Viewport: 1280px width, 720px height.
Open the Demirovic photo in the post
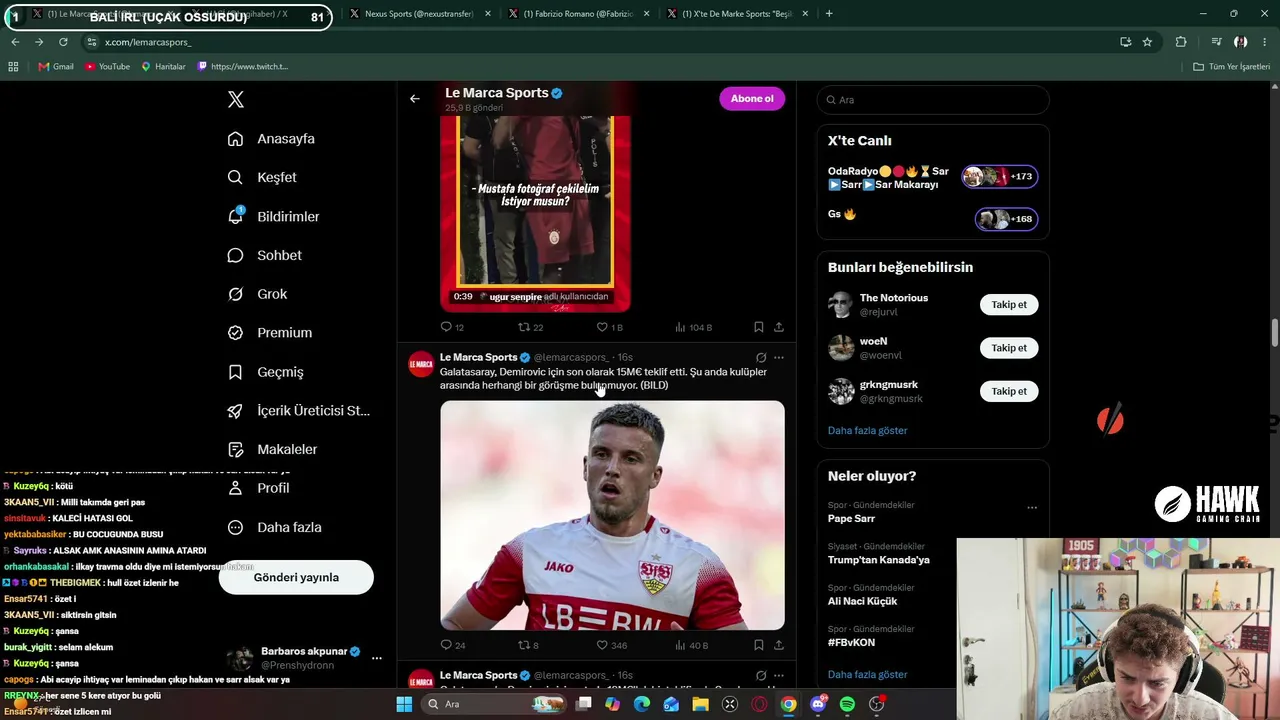pos(612,515)
